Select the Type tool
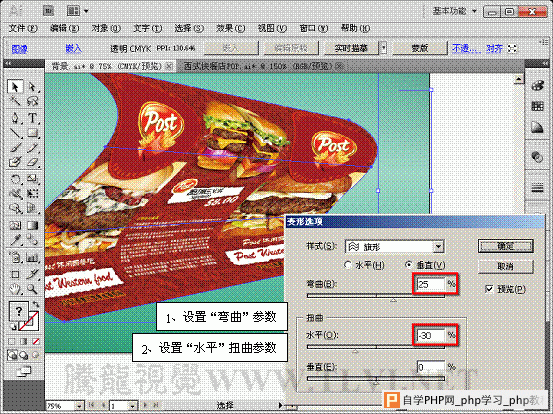The width and height of the screenshot is (553, 414). click(x=32, y=117)
